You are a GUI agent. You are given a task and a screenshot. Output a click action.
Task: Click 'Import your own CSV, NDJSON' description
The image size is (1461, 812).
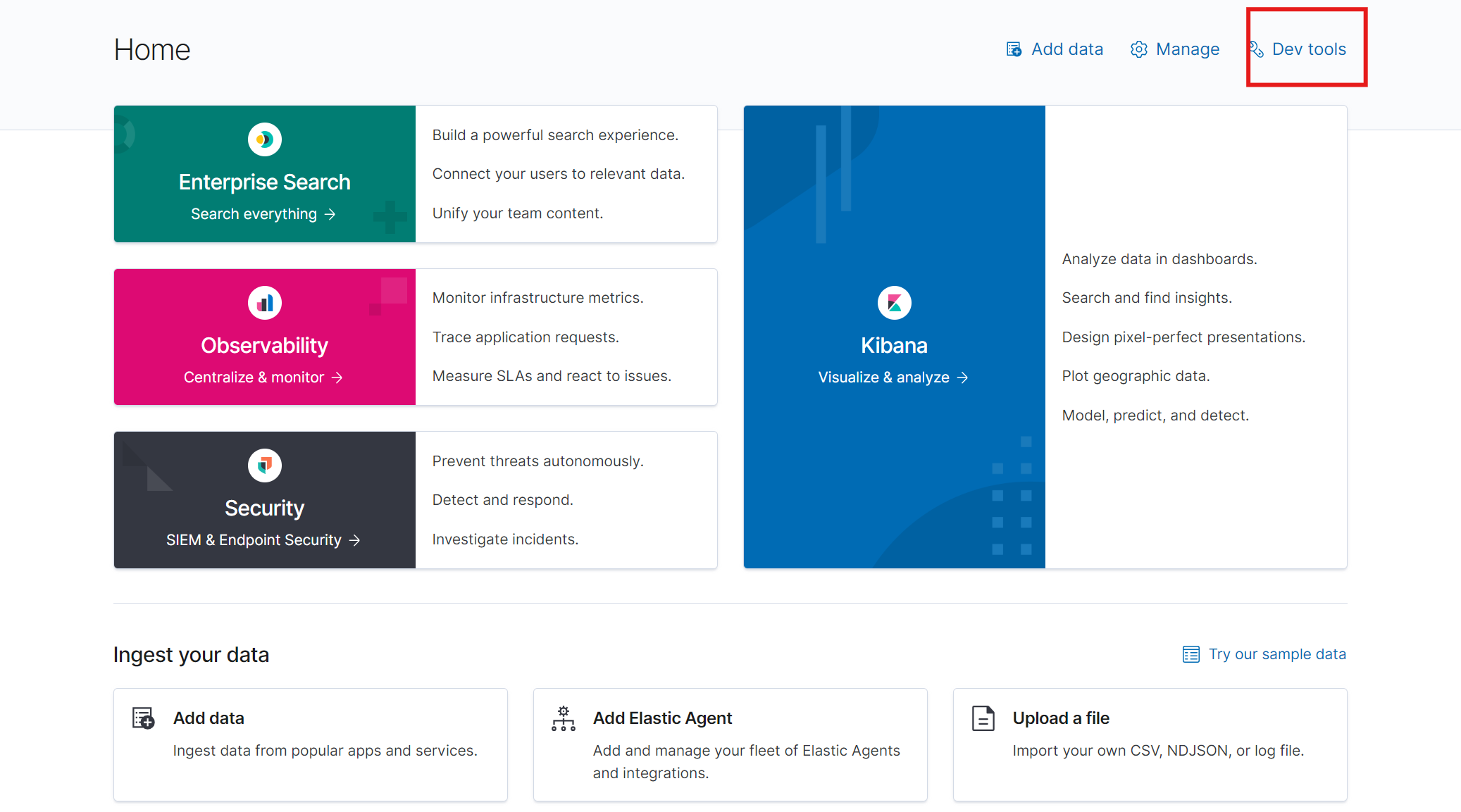tap(1159, 751)
